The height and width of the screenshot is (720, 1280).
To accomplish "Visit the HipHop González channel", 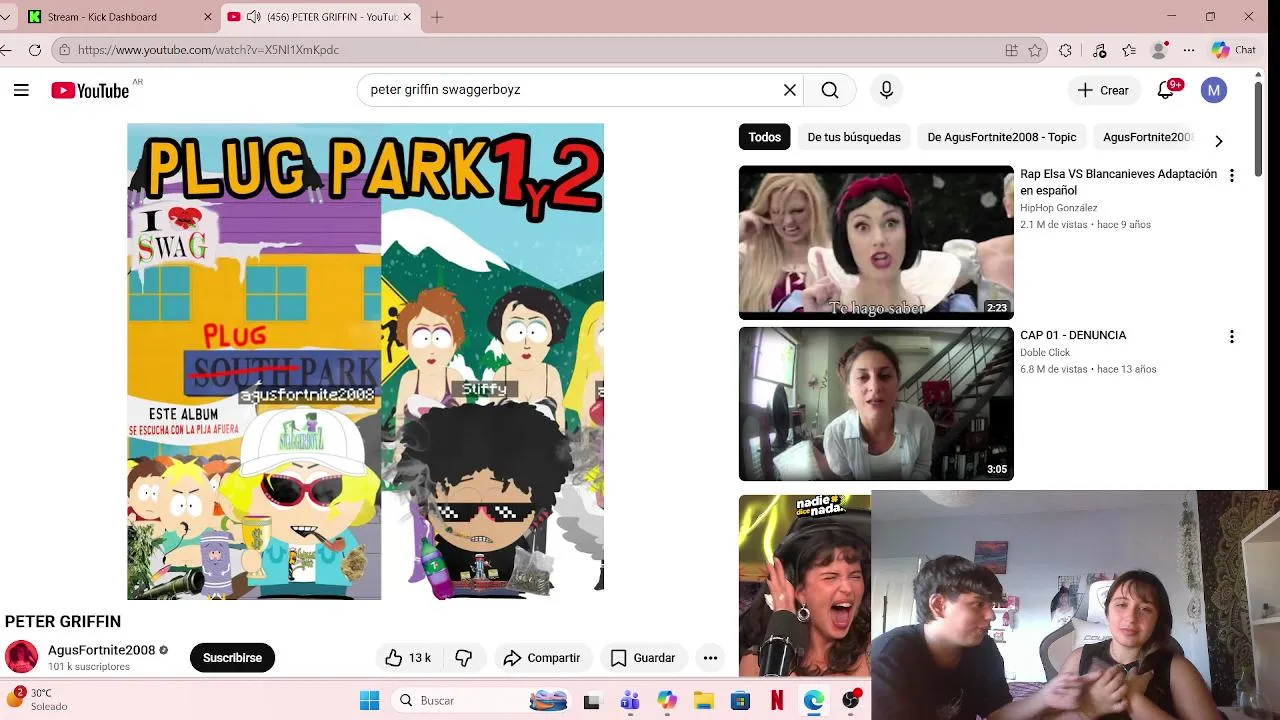I will pos(1059,208).
